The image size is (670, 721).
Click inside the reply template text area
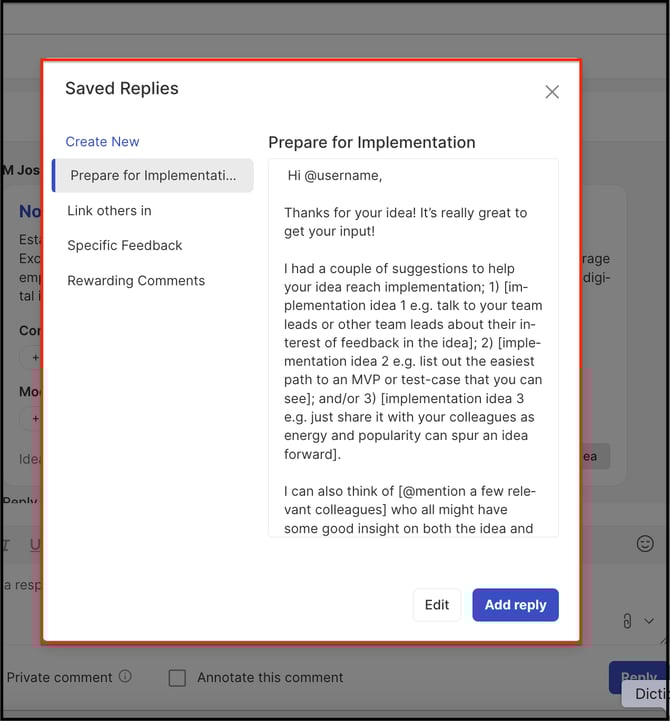point(413,348)
